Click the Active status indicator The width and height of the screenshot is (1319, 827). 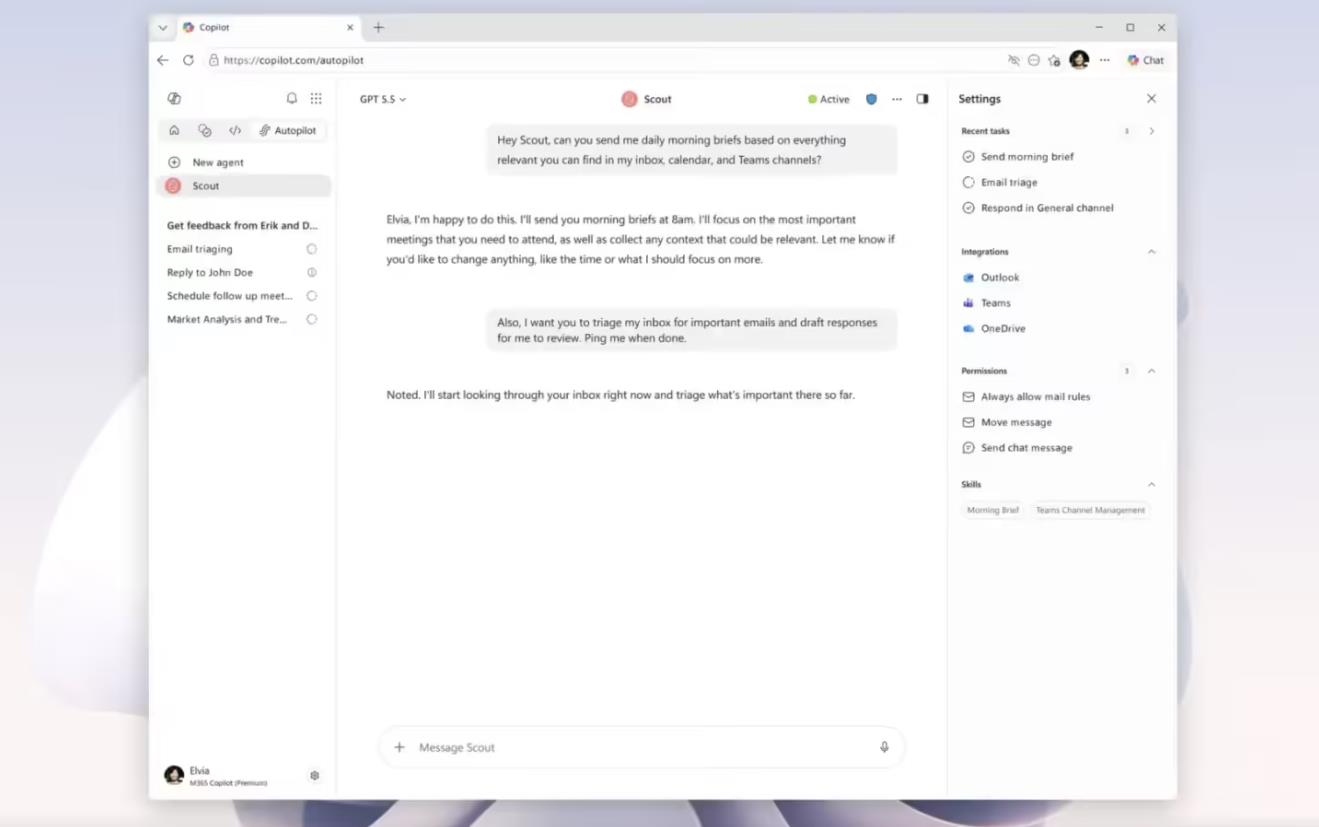click(828, 99)
